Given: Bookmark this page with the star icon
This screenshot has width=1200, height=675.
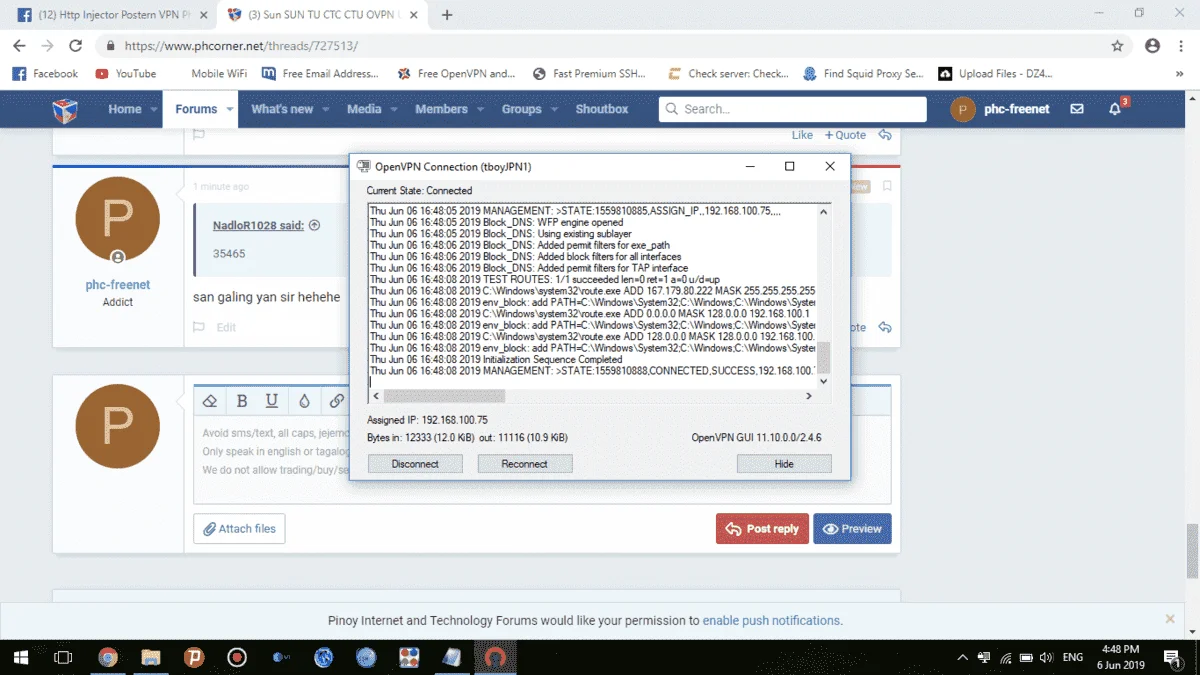Looking at the screenshot, I should pyautogui.click(x=1117, y=46).
